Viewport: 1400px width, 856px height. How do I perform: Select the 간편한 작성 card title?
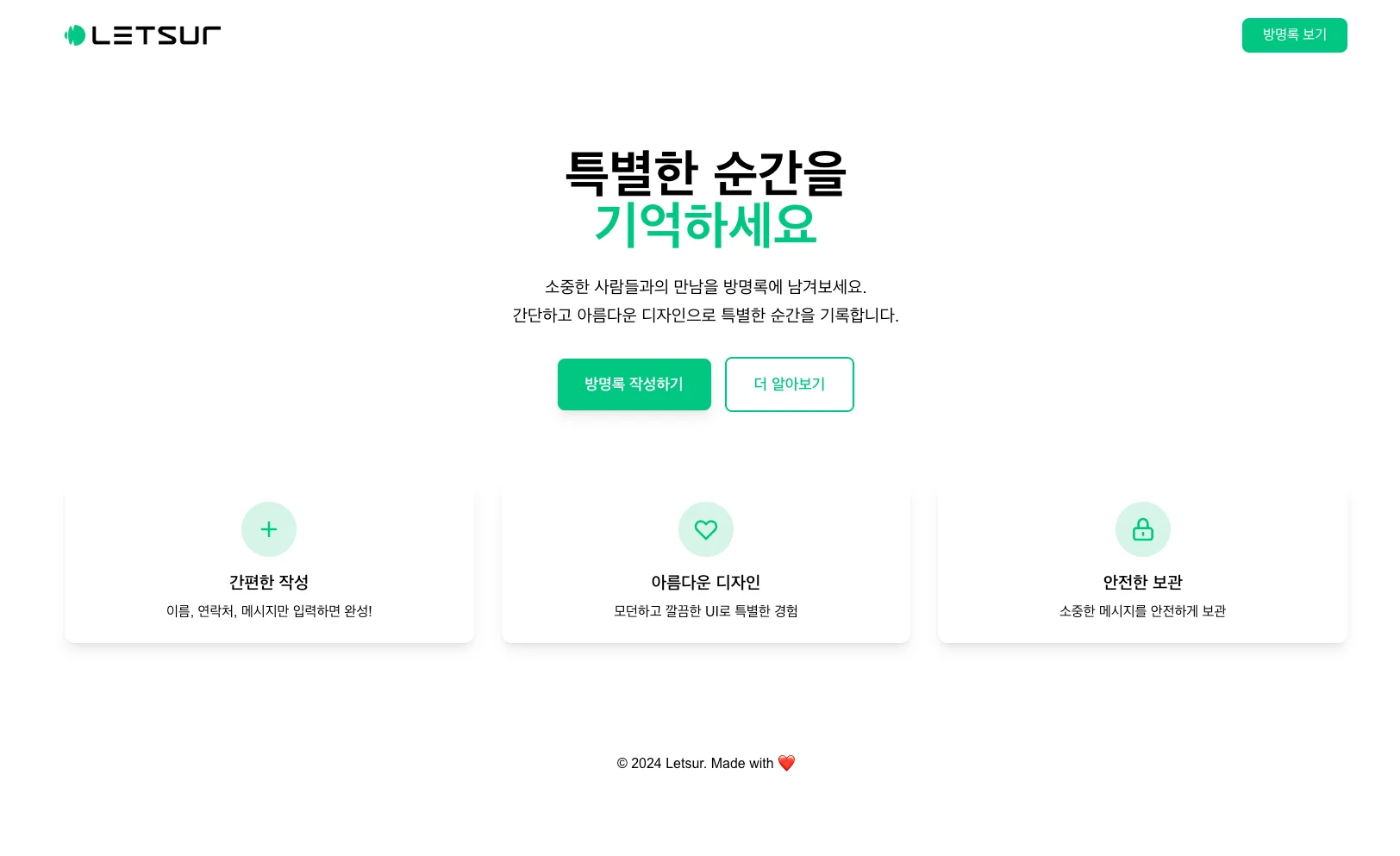[269, 583]
